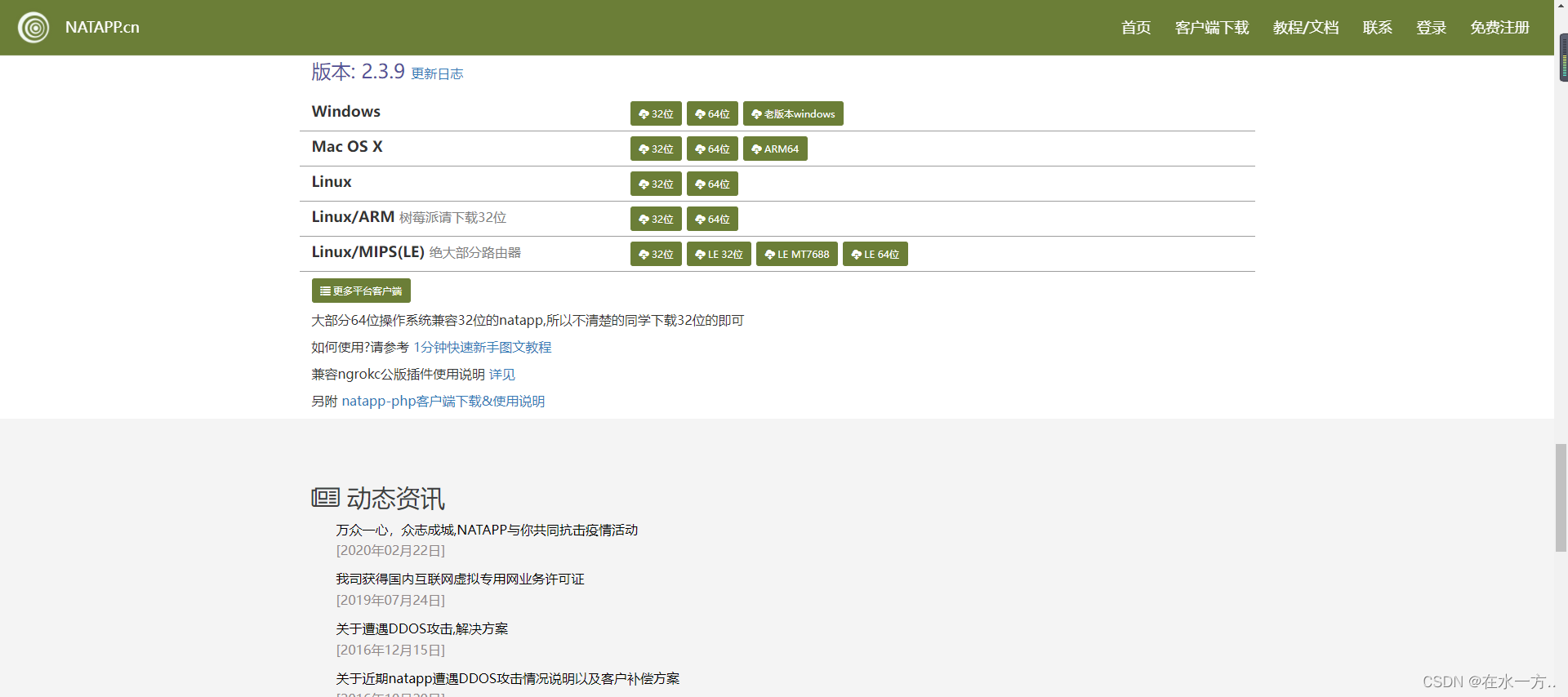Download Windows 64位 client
This screenshot has width=1568, height=697.
pos(712,113)
